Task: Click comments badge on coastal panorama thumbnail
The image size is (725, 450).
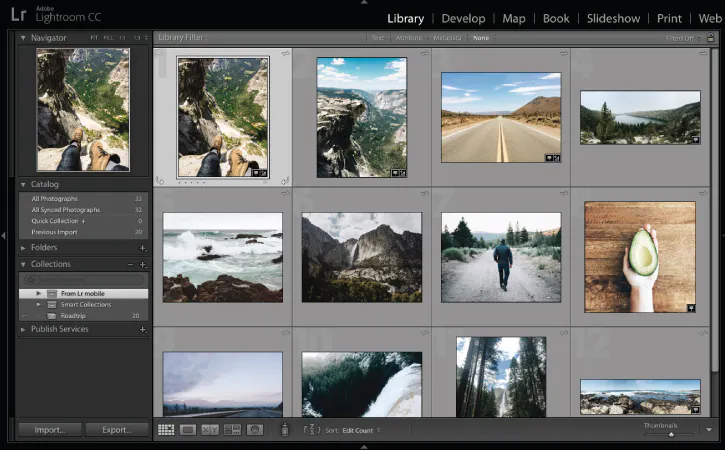Action: coord(695,410)
